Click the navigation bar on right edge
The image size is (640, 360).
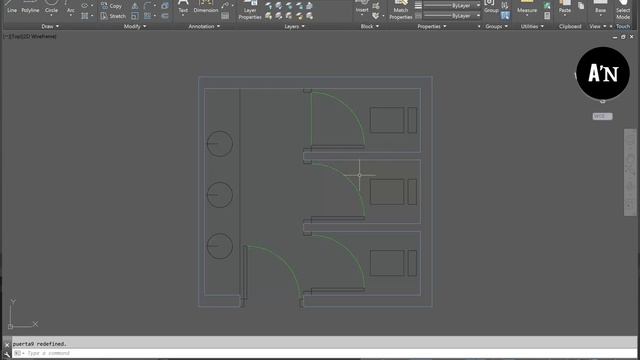coord(630,172)
